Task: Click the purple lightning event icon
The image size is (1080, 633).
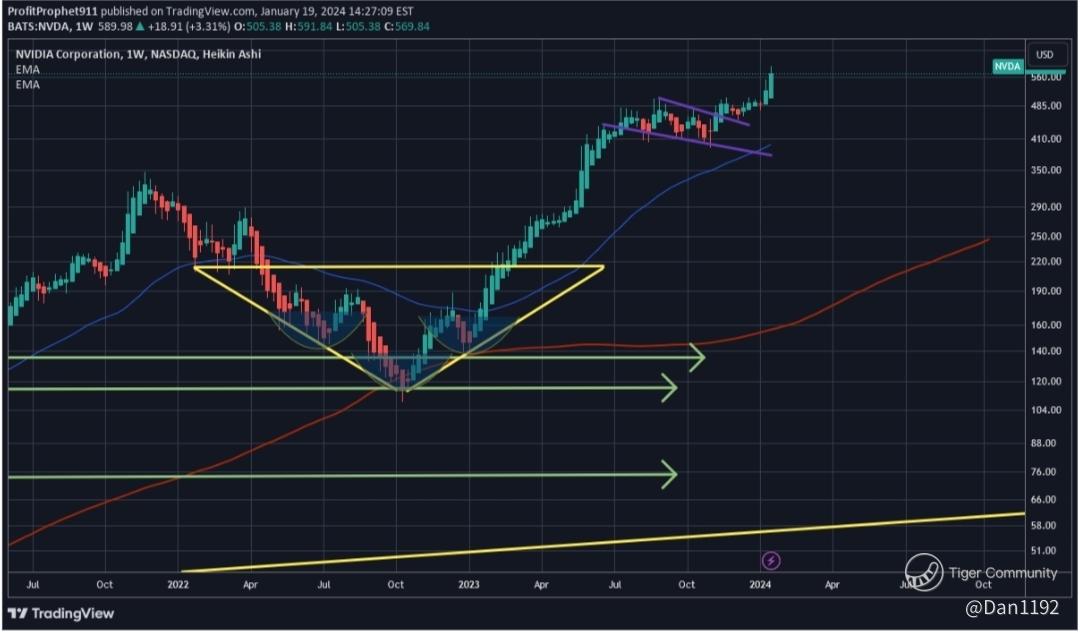Action: pyautogui.click(x=771, y=561)
